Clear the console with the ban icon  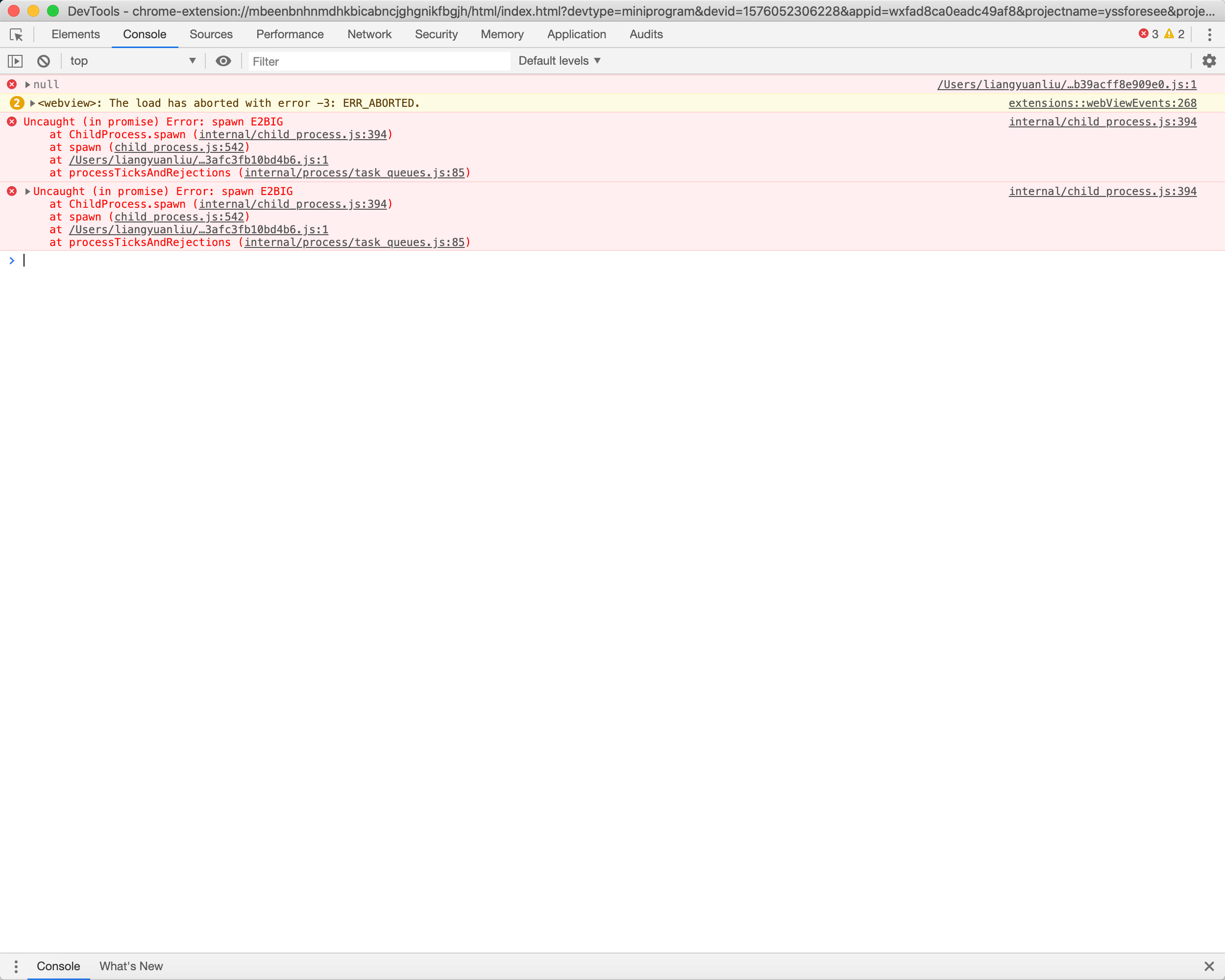[44, 61]
